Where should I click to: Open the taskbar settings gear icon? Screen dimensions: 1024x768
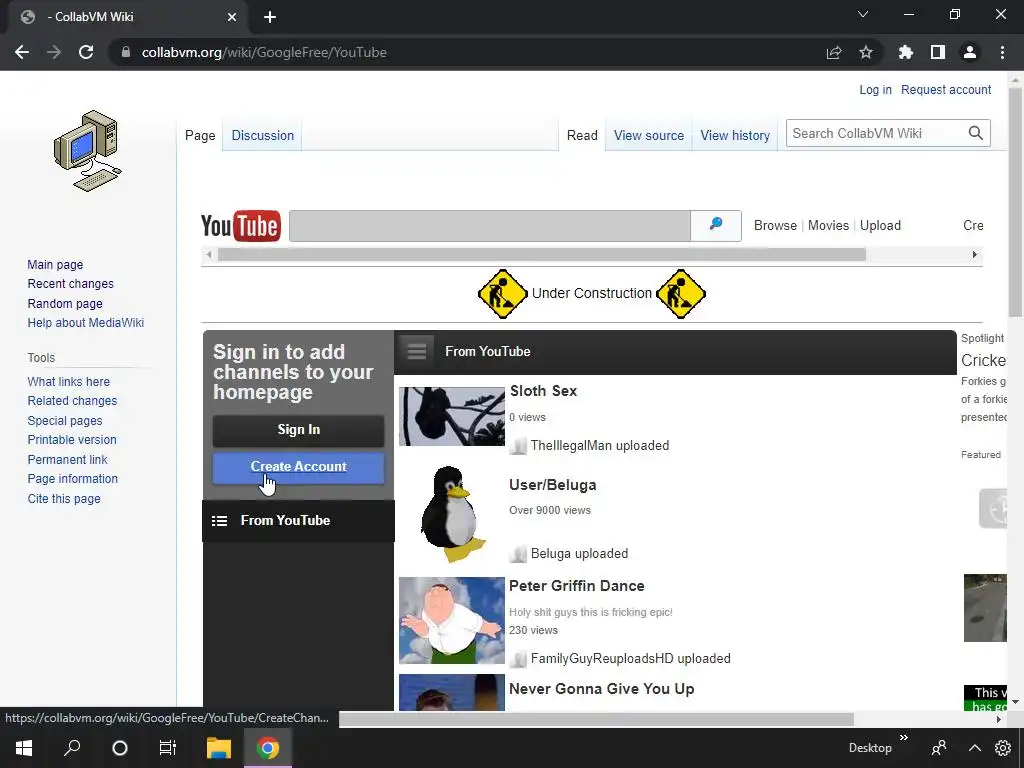coord(1003,748)
